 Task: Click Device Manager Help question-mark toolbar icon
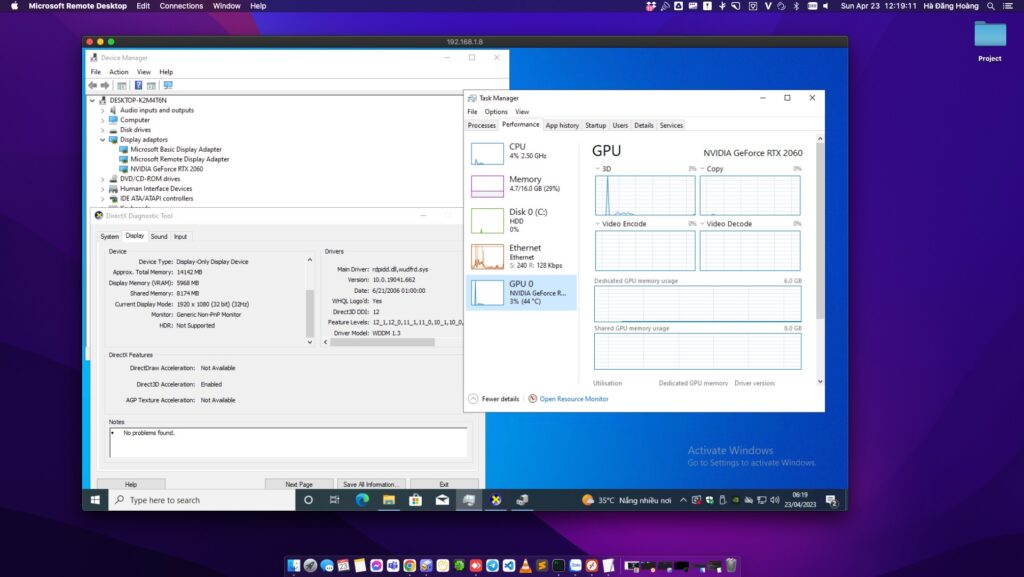(138, 86)
